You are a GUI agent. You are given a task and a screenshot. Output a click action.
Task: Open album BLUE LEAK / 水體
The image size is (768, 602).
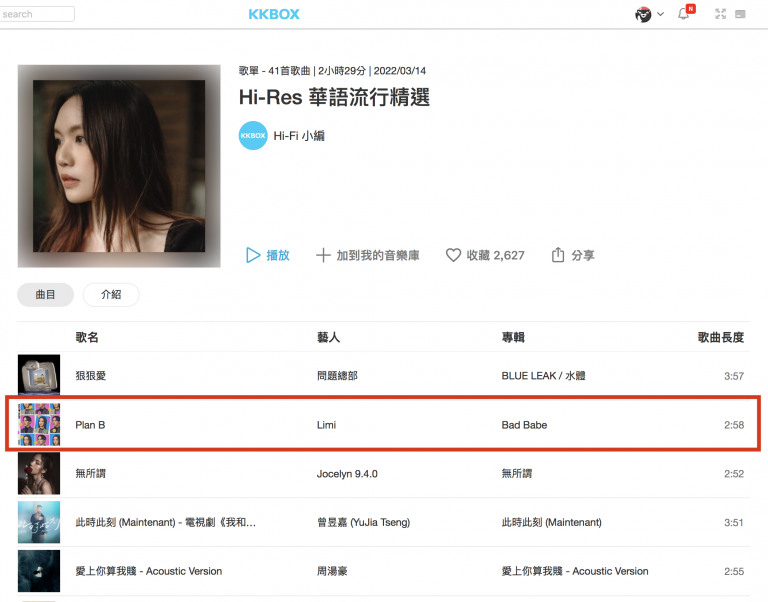(x=541, y=376)
